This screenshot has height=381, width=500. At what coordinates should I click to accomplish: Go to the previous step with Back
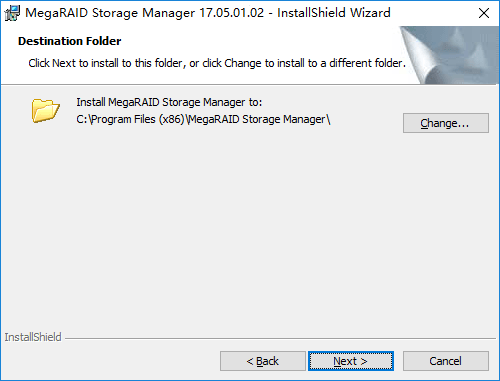click(263, 361)
